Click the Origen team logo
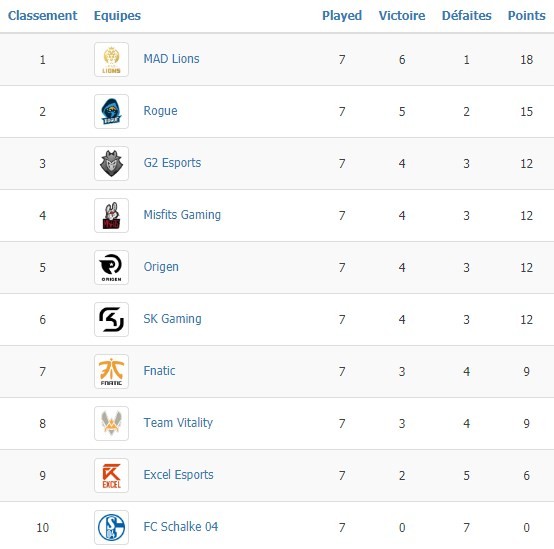Screen dimensions: 554x549 pyautogui.click(x=111, y=267)
